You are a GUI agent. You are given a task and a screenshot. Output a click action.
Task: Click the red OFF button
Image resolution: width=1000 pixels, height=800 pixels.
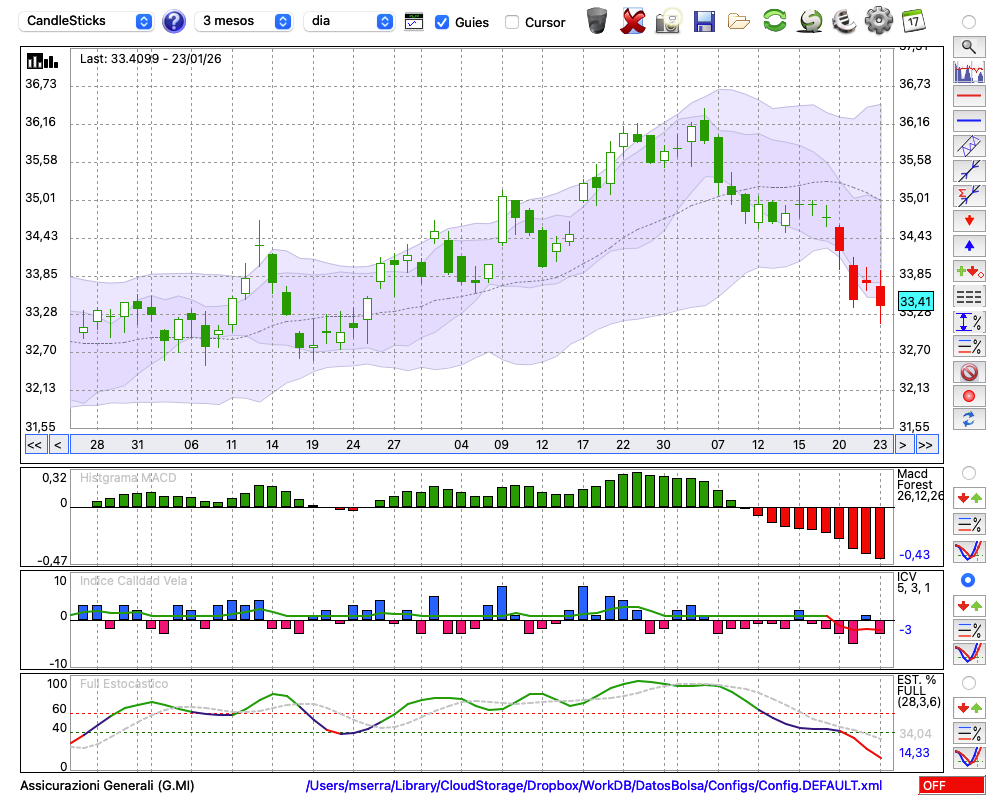[951, 786]
